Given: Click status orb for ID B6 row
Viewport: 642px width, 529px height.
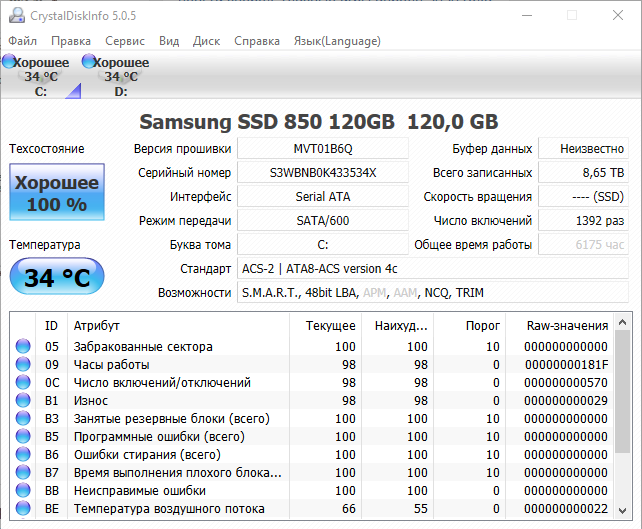Looking at the screenshot, I should point(23,454).
